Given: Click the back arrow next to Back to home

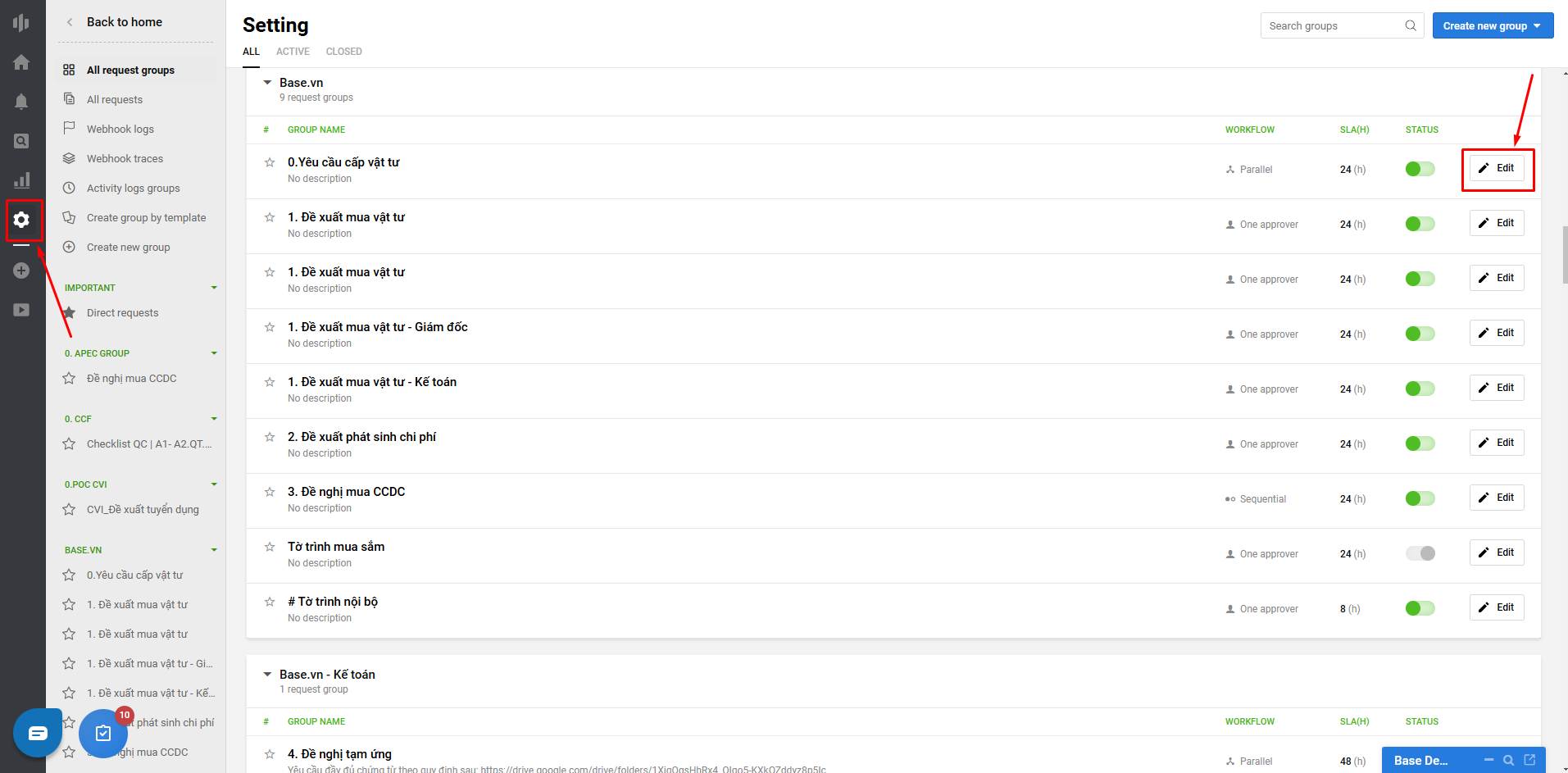Looking at the screenshot, I should click(70, 22).
